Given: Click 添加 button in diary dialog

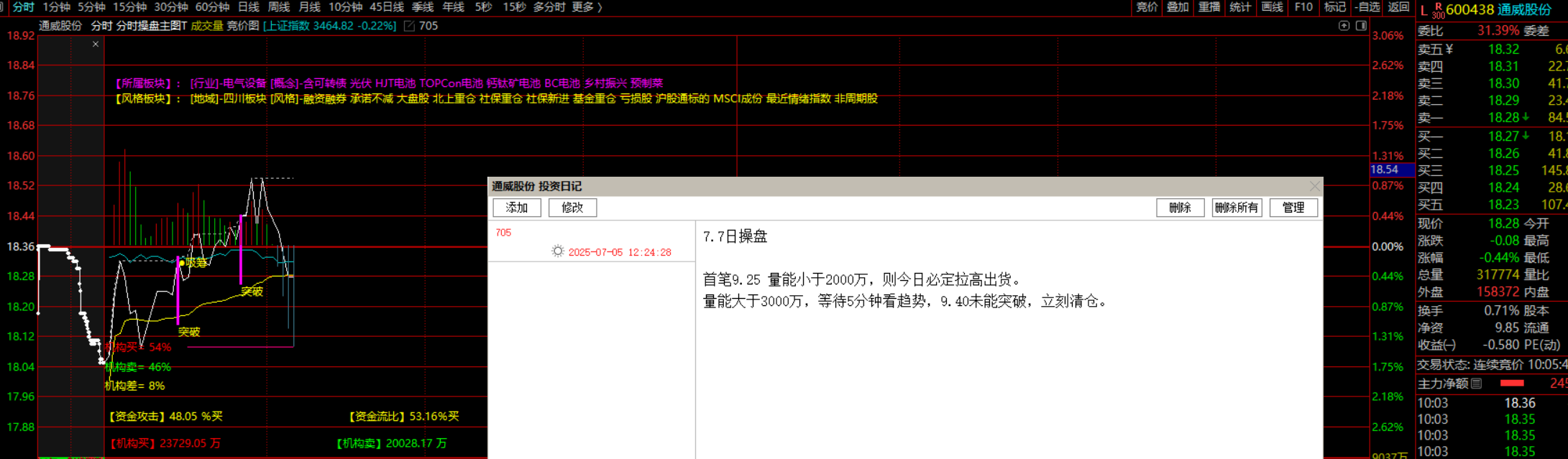Looking at the screenshot, I should click(x=517, y=208).
